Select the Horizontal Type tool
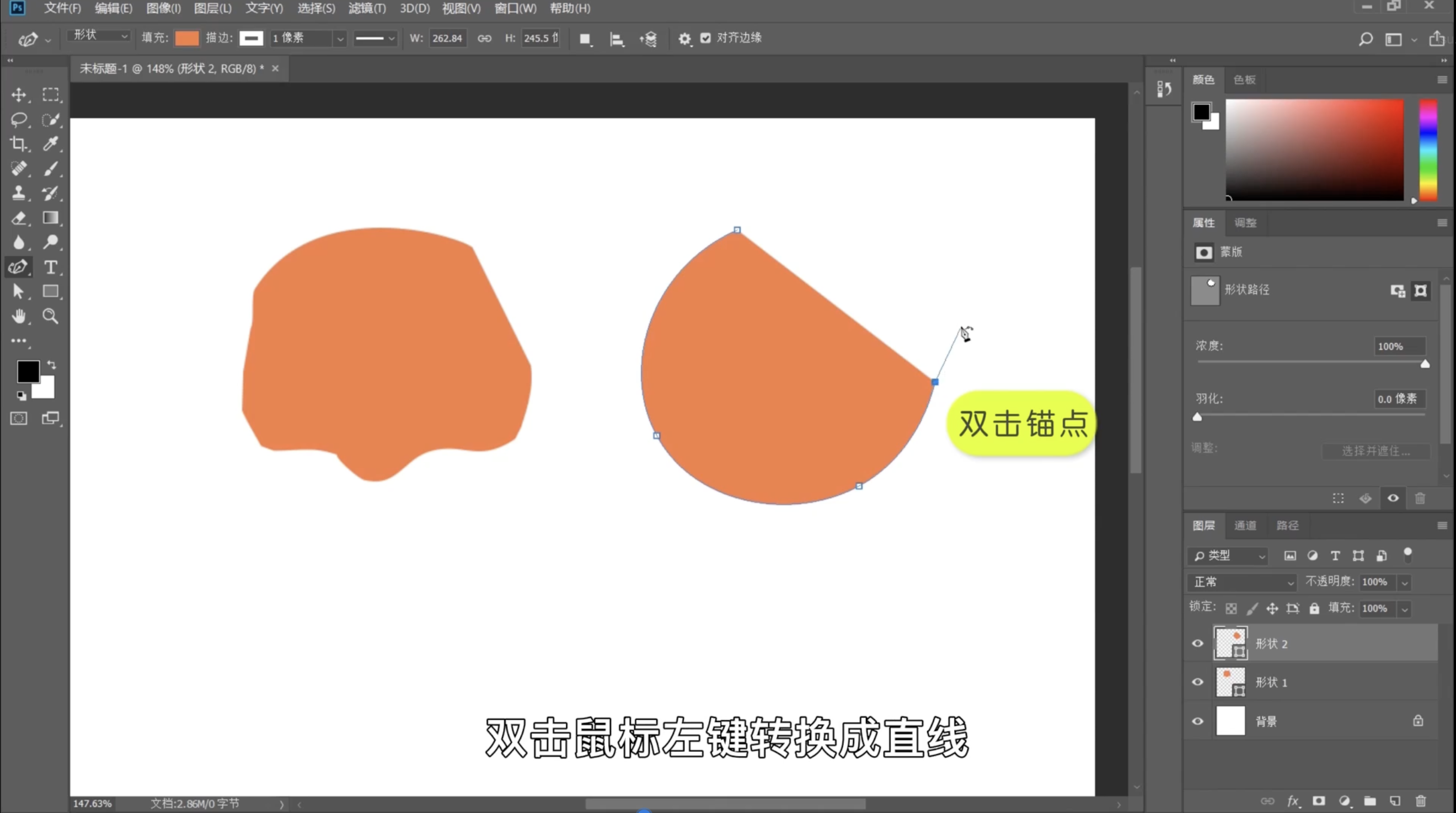Image resolution: width=1456 pixels, height=813 pixels. [x=51, y=267]
